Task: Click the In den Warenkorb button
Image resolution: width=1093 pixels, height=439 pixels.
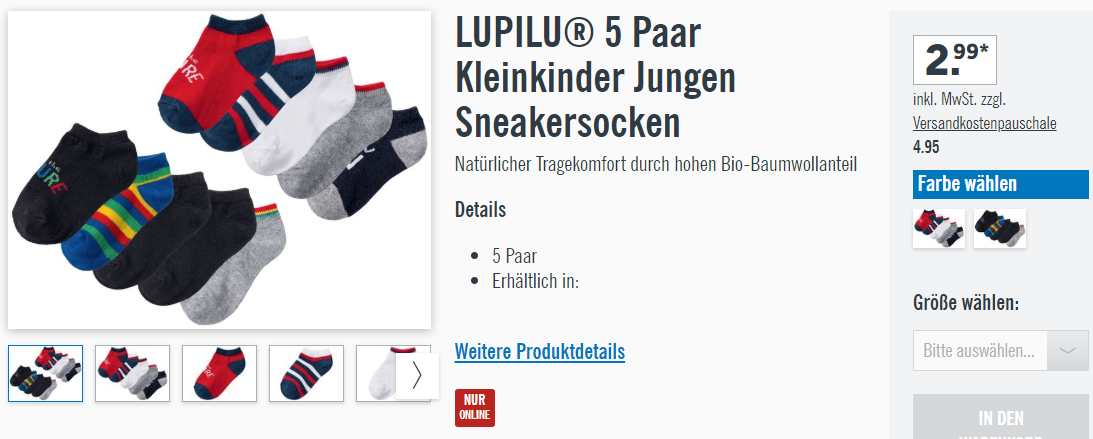Action: (1000, 417)
